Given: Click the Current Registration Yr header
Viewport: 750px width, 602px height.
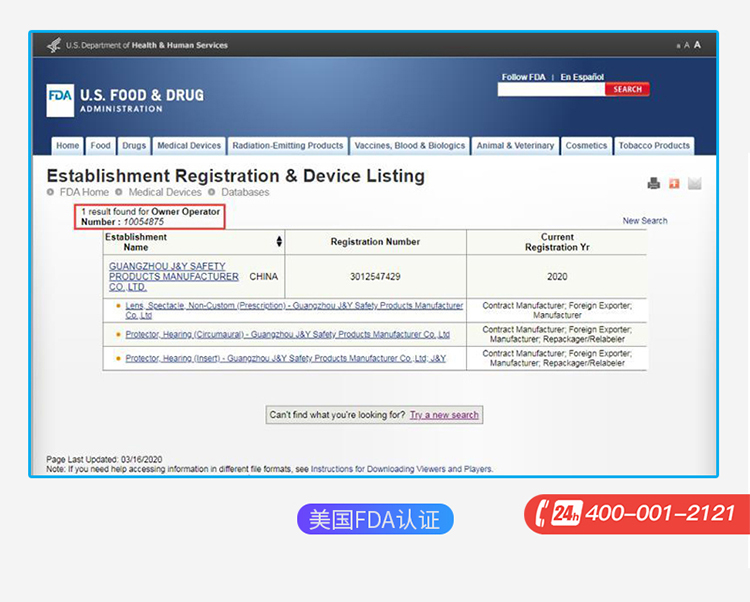Looking at the screenshot, I should pyautogui.click(x=557, y=242).
